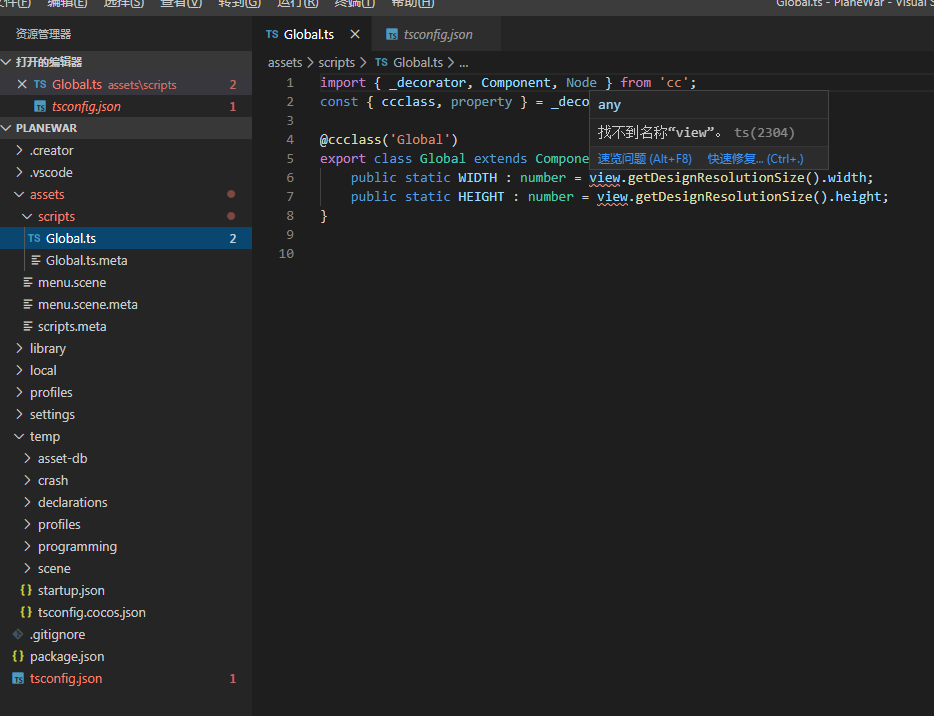Click the package.json braces icon
Image resolution: width=934 pixels, height=716 pixels.
18,657
